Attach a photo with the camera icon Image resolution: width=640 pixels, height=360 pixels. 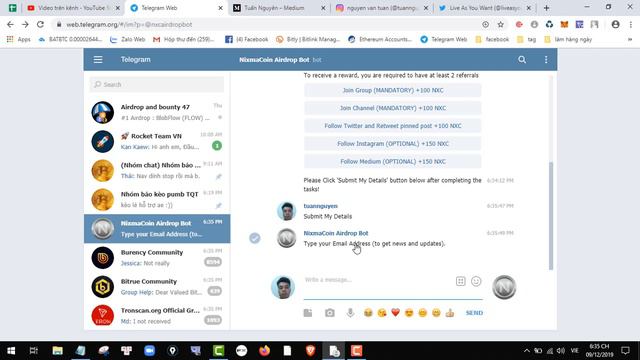pos(329,313)
